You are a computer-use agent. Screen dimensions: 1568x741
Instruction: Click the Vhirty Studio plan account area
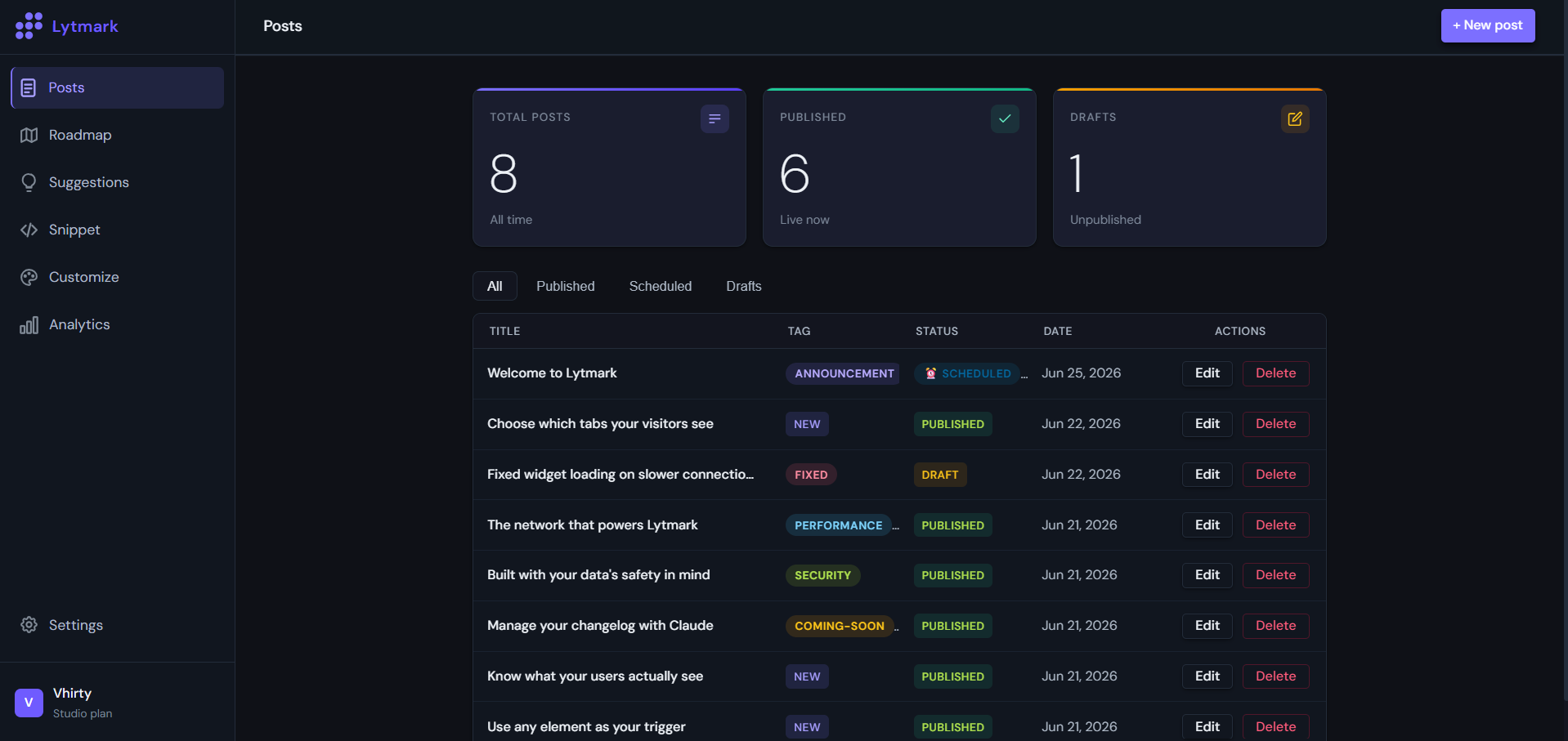click(117, 703)
